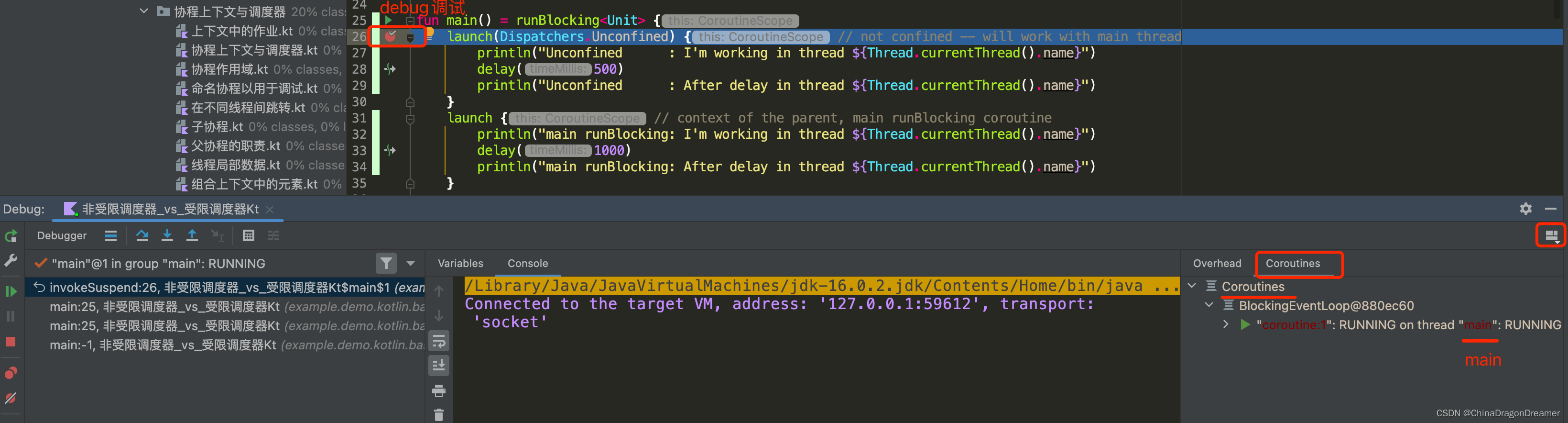1568x423 pixels.
Task: Click Show Execution Point icon
Action: 111,236
